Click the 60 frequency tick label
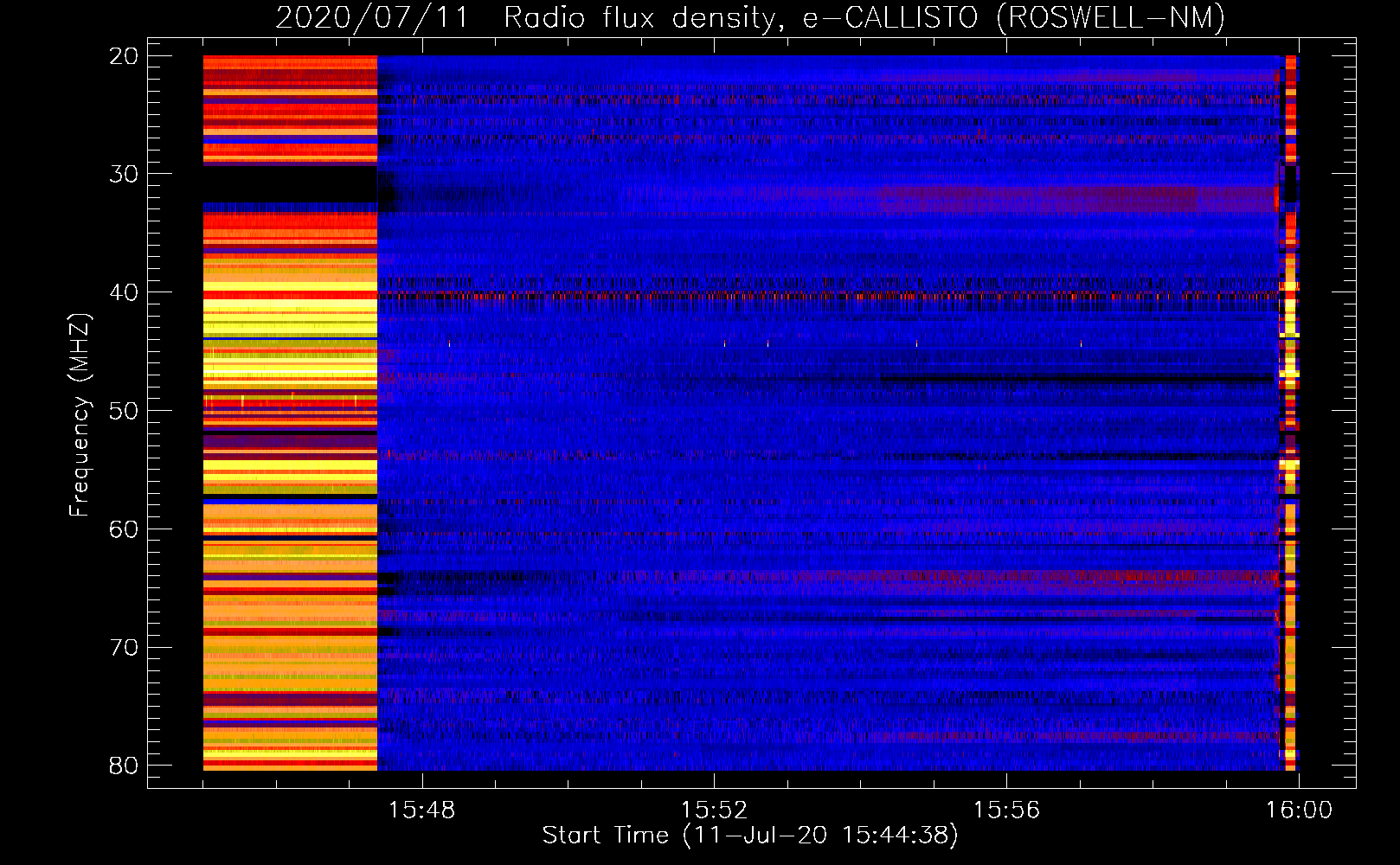The width and height of the screenshot is (1400, 865). click(125, 529)
